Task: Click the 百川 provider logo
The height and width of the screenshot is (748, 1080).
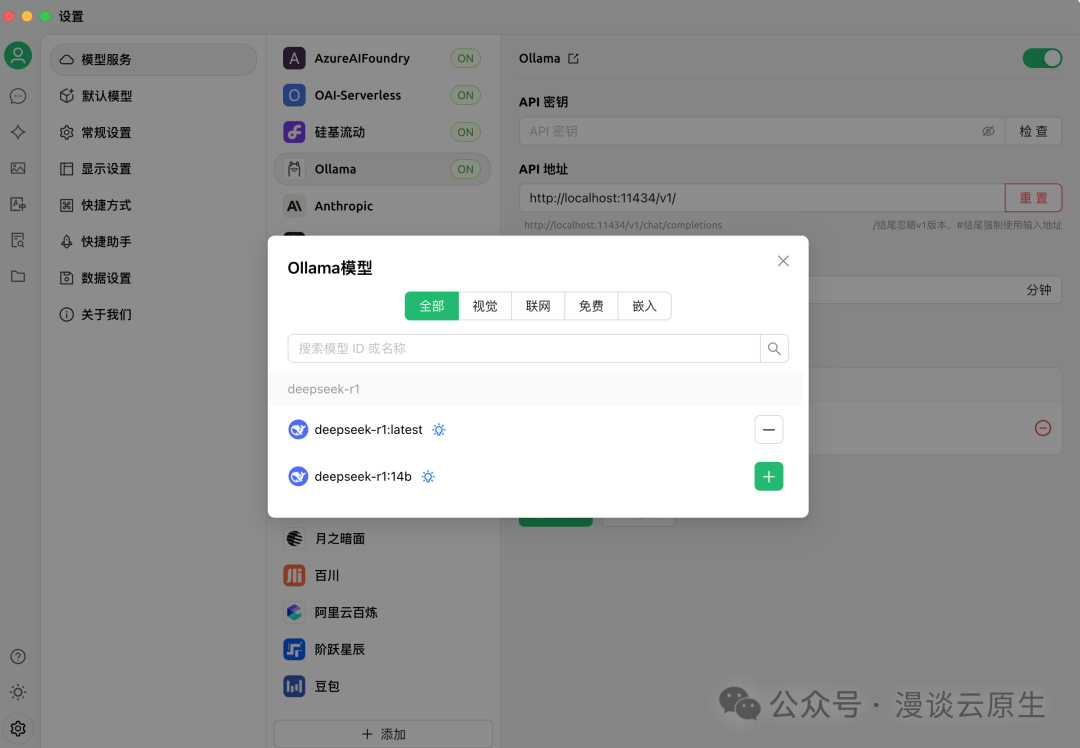Action: coord(294,575)
